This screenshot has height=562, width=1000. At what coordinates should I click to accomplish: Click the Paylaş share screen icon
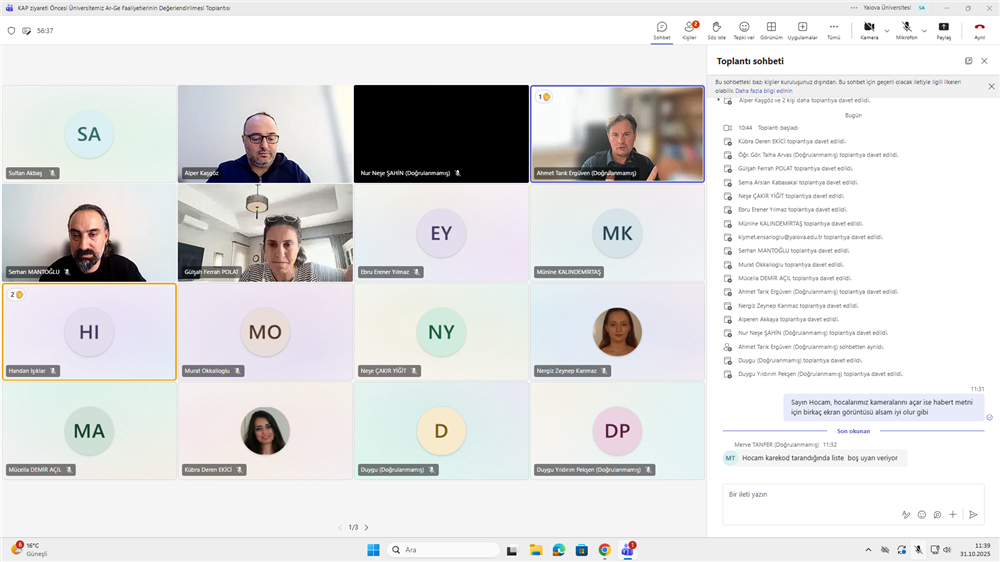click(x=943, y=29)
